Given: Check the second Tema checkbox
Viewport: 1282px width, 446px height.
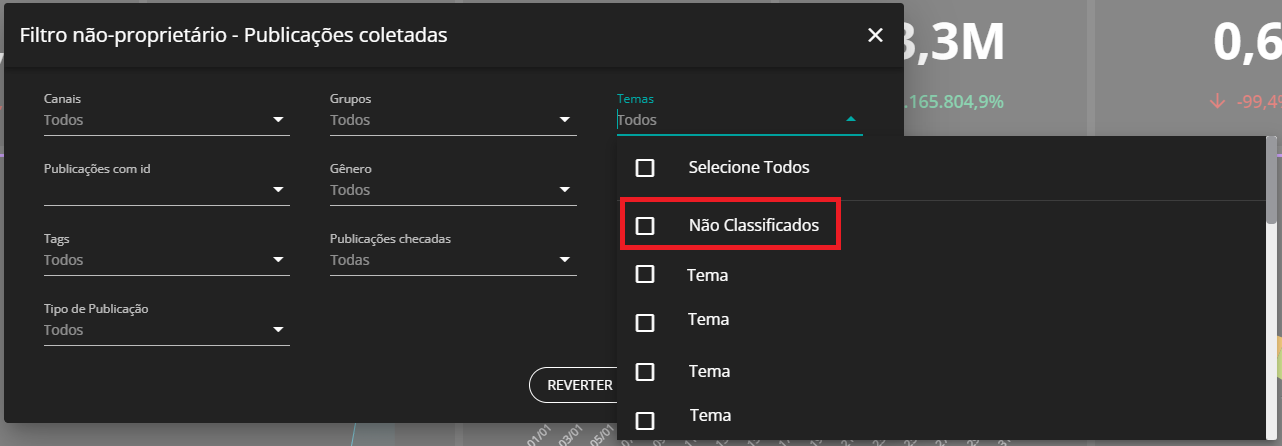Looking at the screenshot, I should 645,322.
